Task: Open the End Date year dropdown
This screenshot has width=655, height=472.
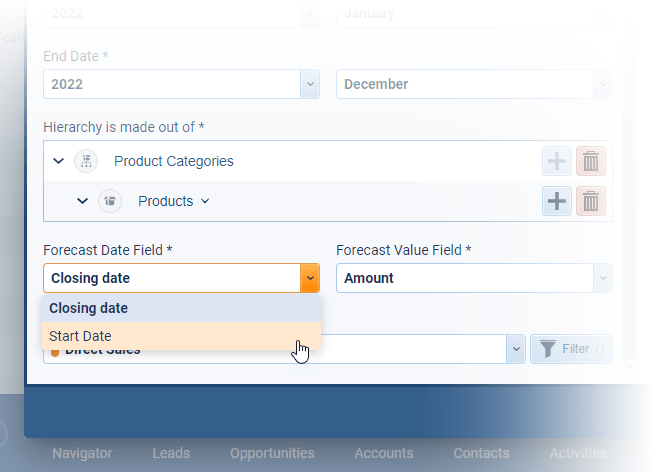Action: click(x=310, y=84)
